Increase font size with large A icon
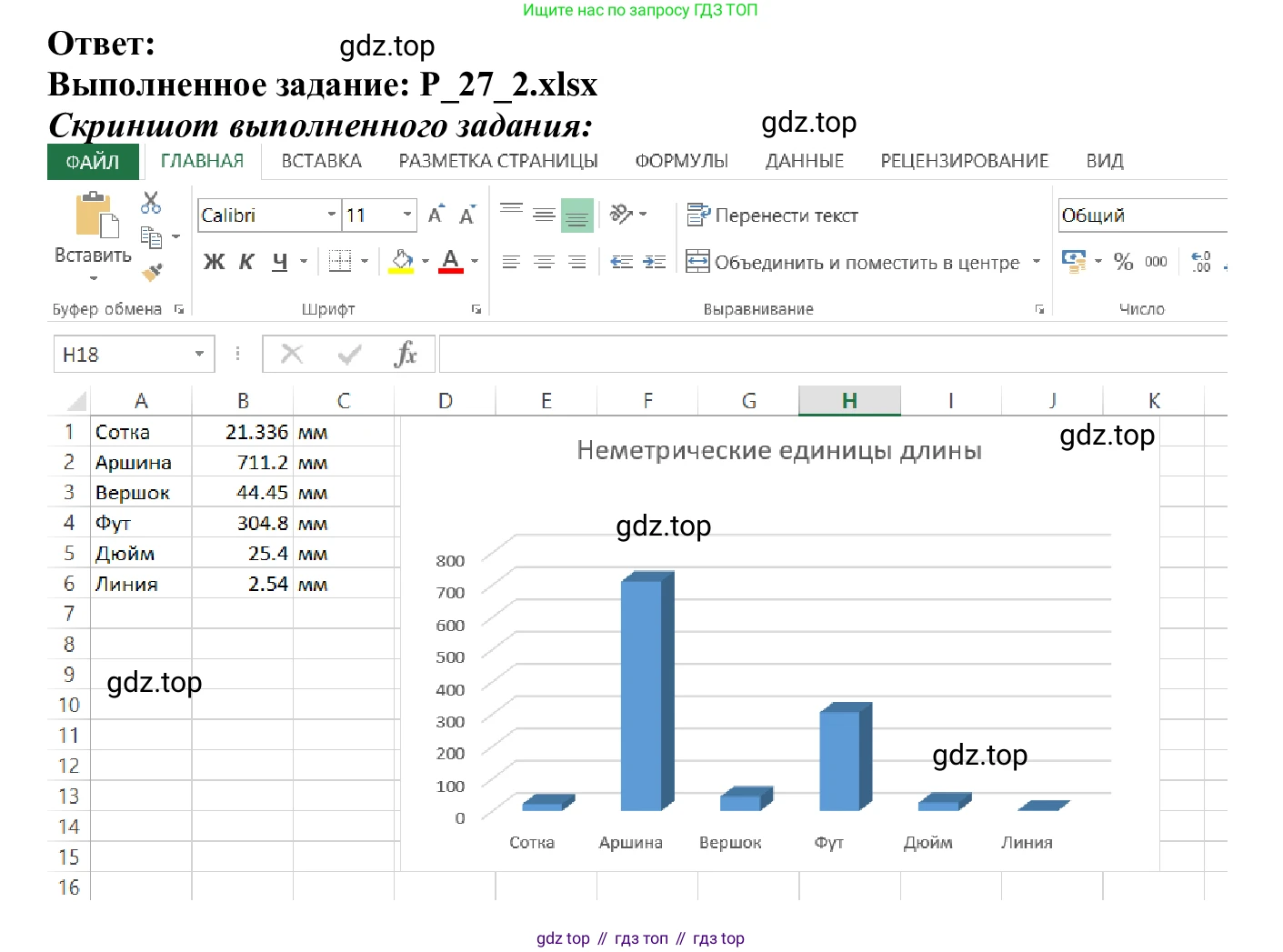 [x=436, y=214]
